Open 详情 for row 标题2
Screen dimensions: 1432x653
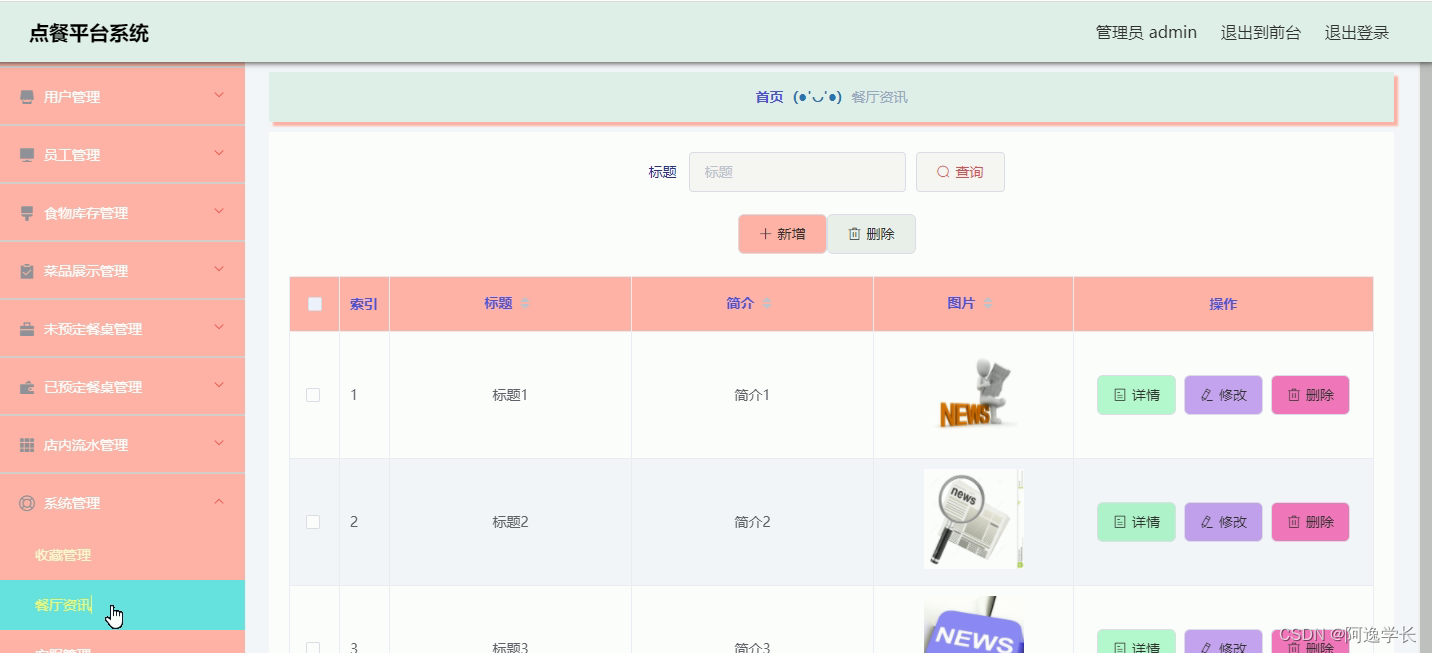(1136, 522)
